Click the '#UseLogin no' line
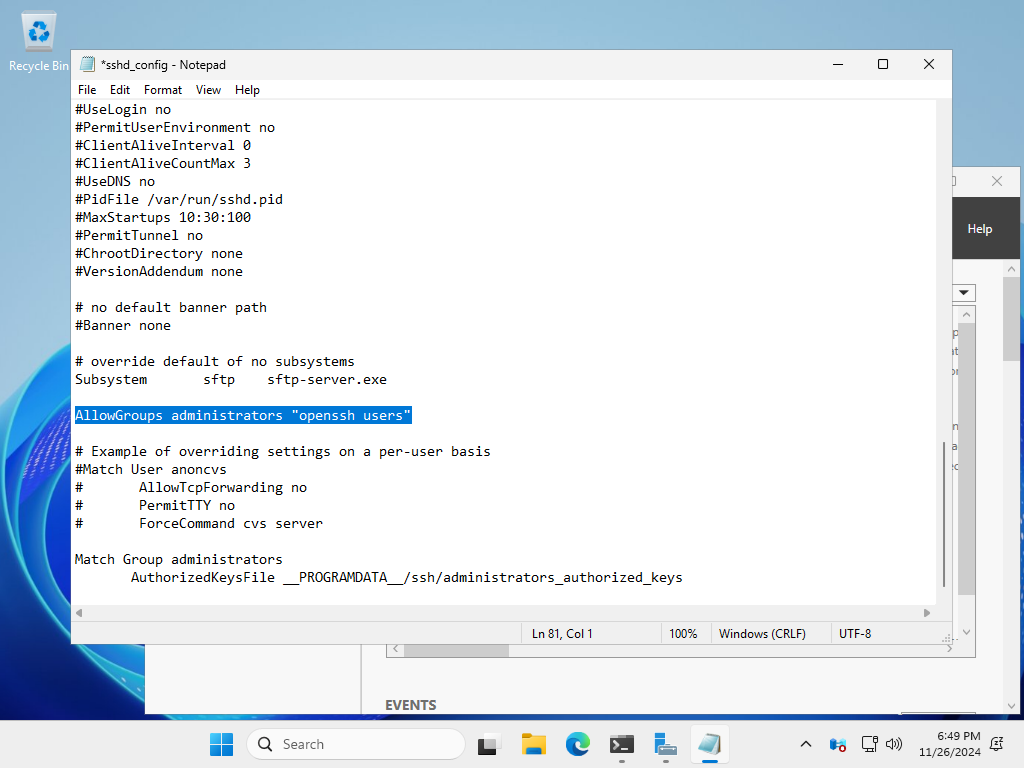1024x768 pixels. pyautogui.click(x=123, y=109)
